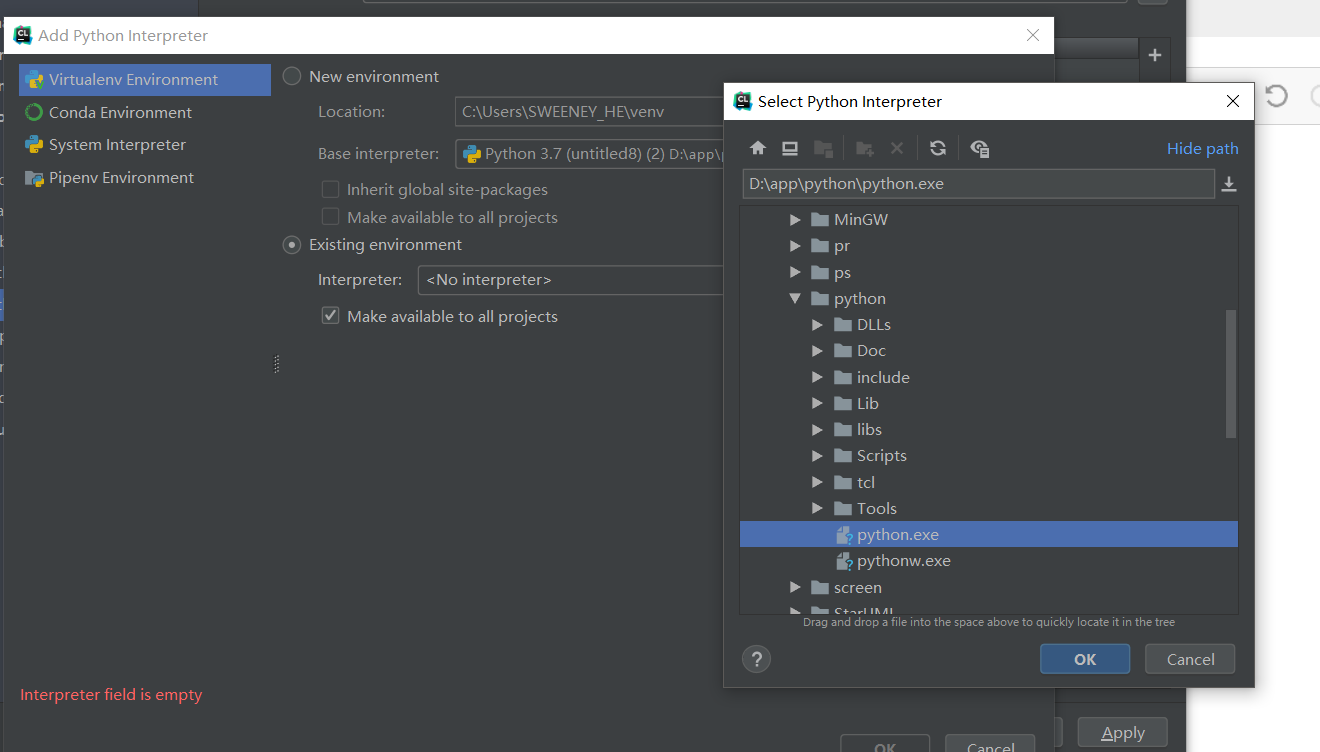Expand the include folder
Image resolution: width=1320 pixels, height=752 pixels.
817,378
